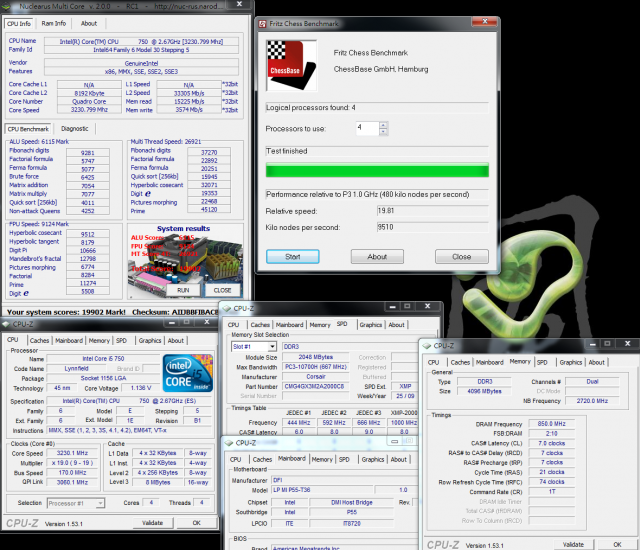Click the CPU Name field in Nuclearus

point(141,41)
